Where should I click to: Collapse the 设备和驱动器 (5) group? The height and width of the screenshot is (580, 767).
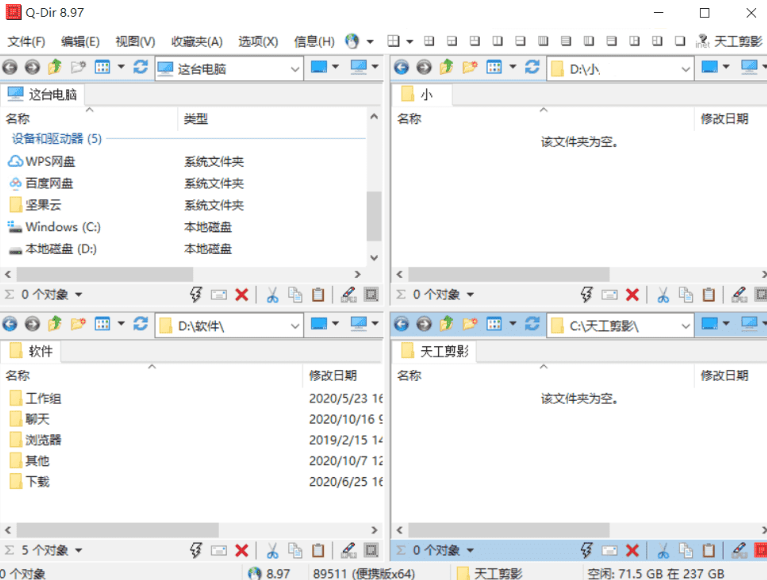tap(57, 138)
